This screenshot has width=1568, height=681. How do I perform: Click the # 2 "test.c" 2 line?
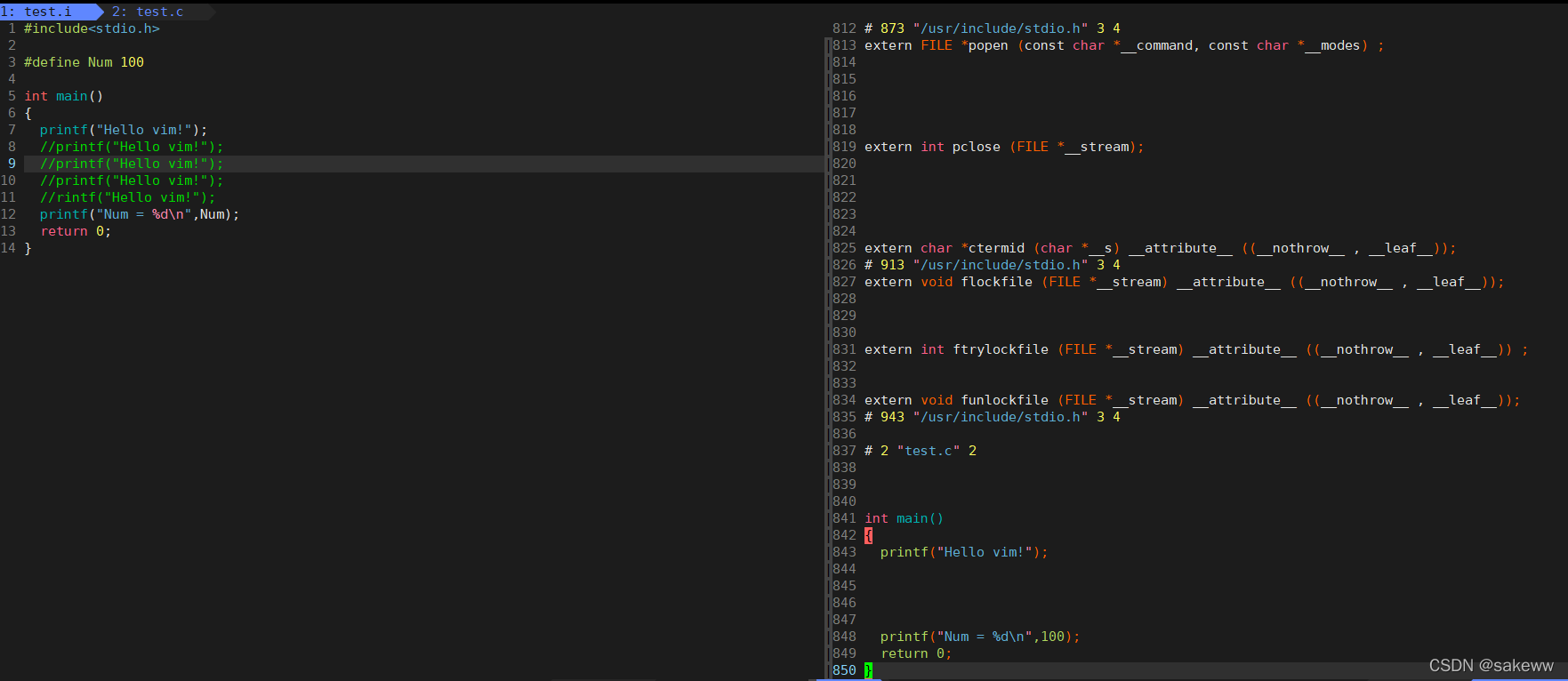click(x=921, y=451)
